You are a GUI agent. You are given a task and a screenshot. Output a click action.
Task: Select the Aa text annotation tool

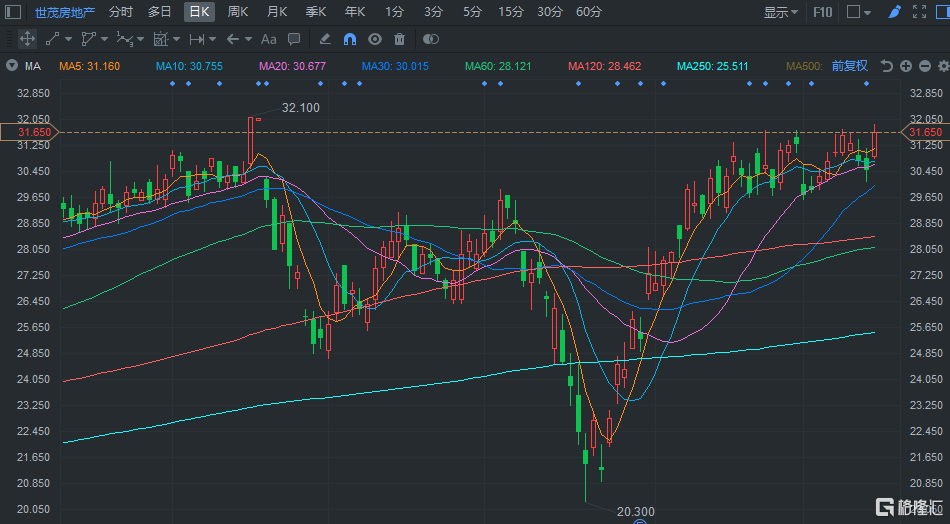tap(268, 39)
